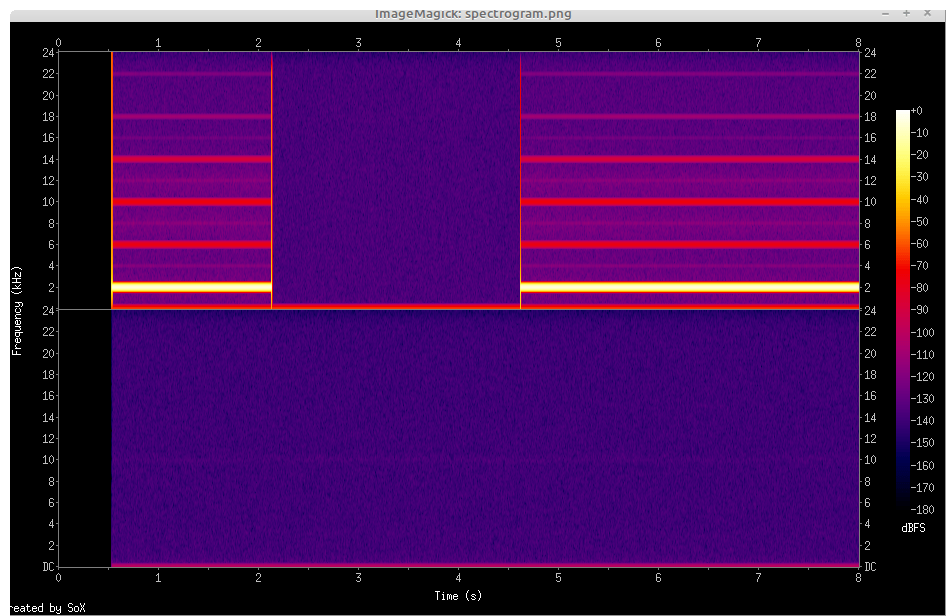Viewport: 946px width, 616px height.
Task: Click the -80 value on the dBFS scale
Action: 920,288
